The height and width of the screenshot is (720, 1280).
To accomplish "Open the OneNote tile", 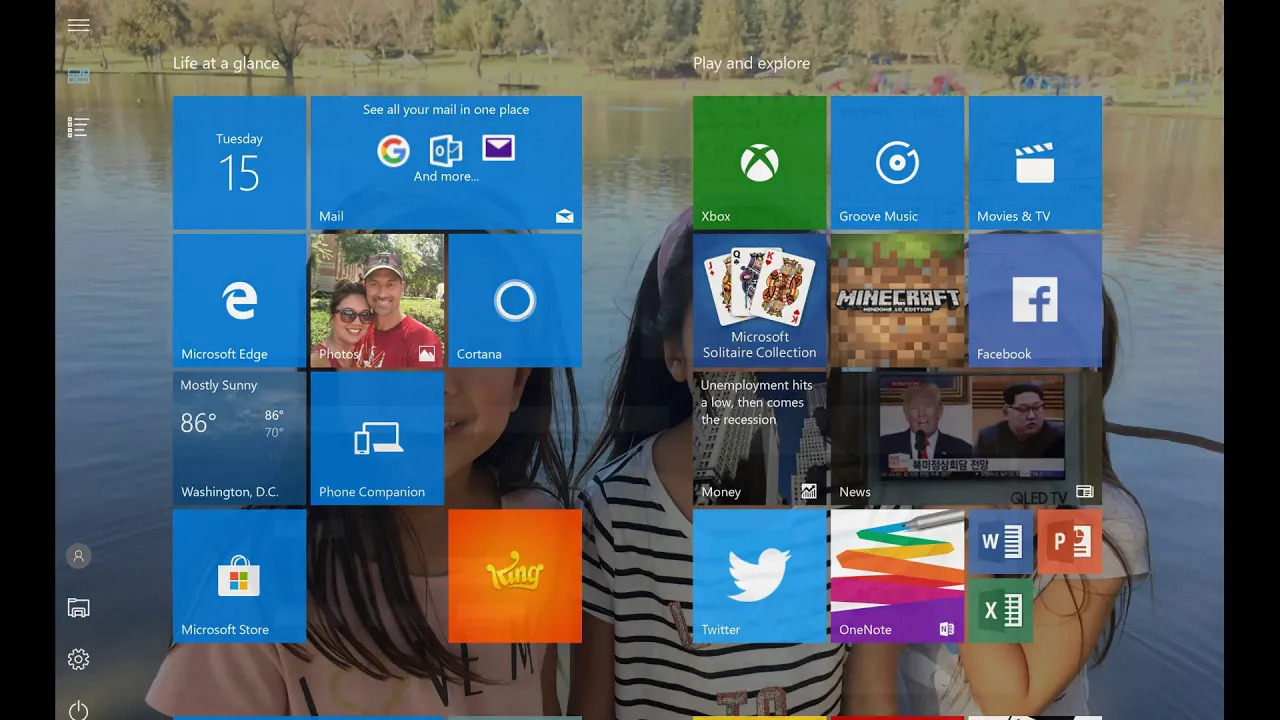I will tap(897, 576).
